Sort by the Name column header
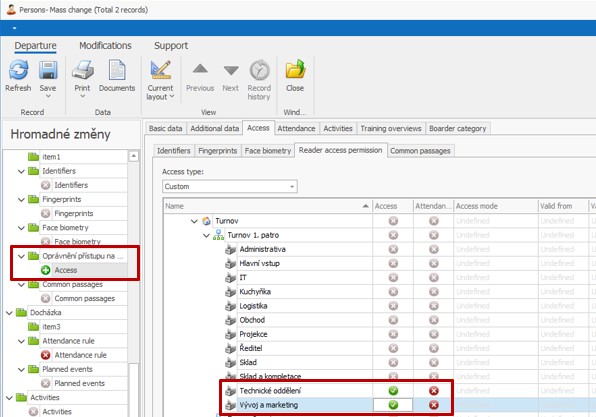Viewport: 596px width, 417px height. (268, 206)
